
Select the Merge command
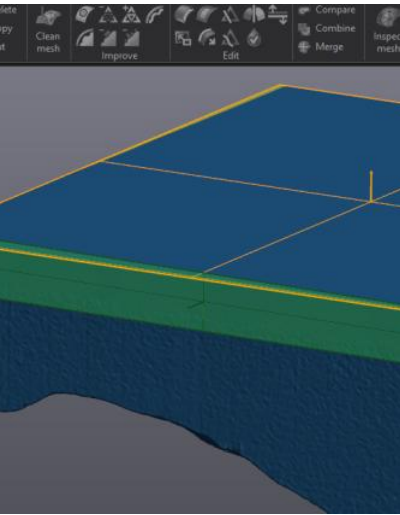click(321, 47)
